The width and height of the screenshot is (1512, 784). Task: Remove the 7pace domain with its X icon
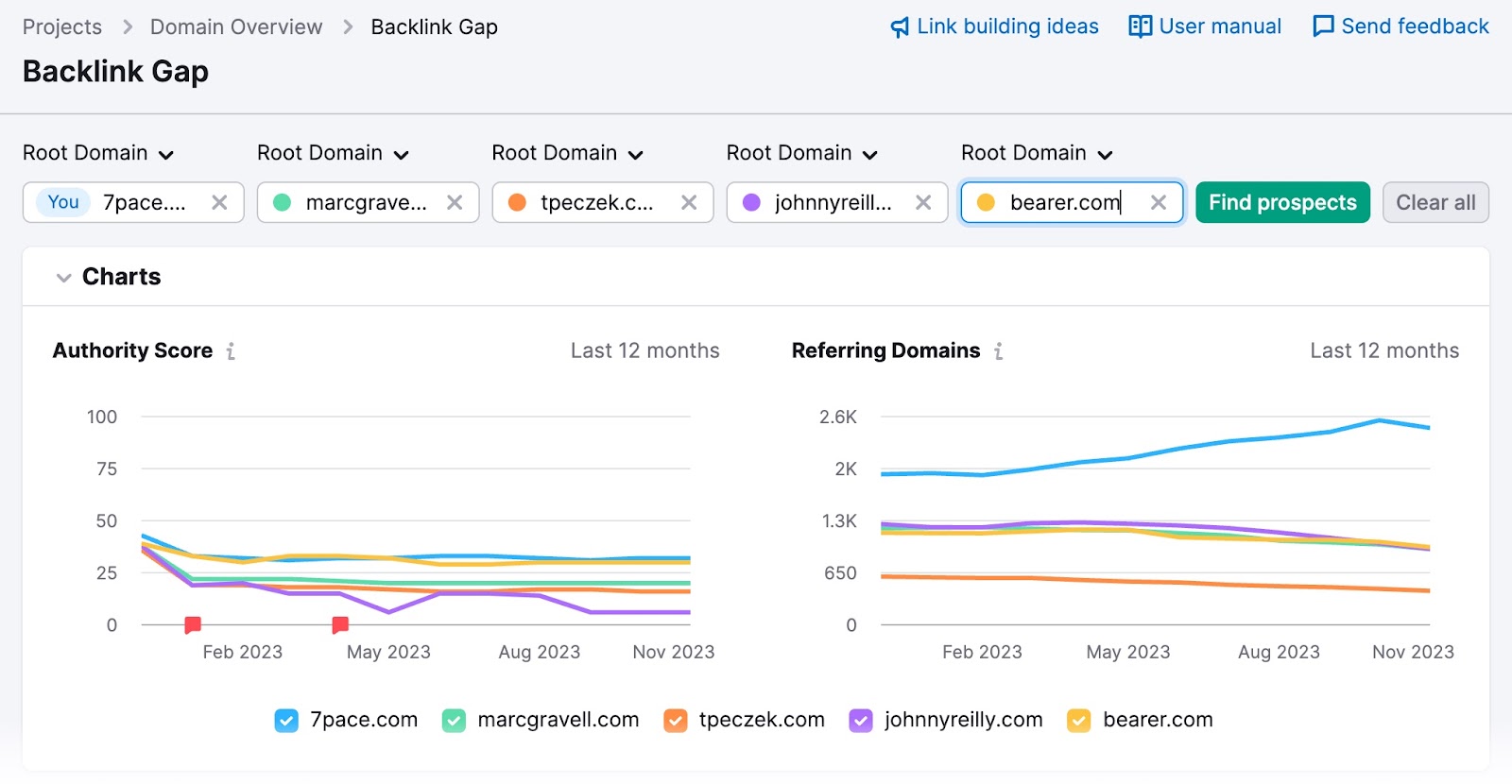point(219,202)
